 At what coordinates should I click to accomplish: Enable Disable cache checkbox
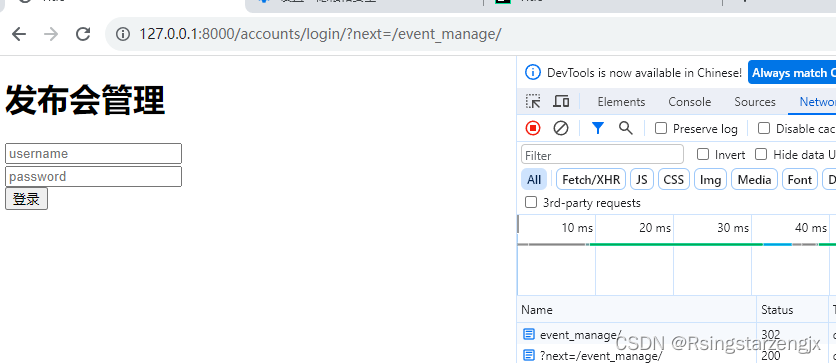[764, 128]
